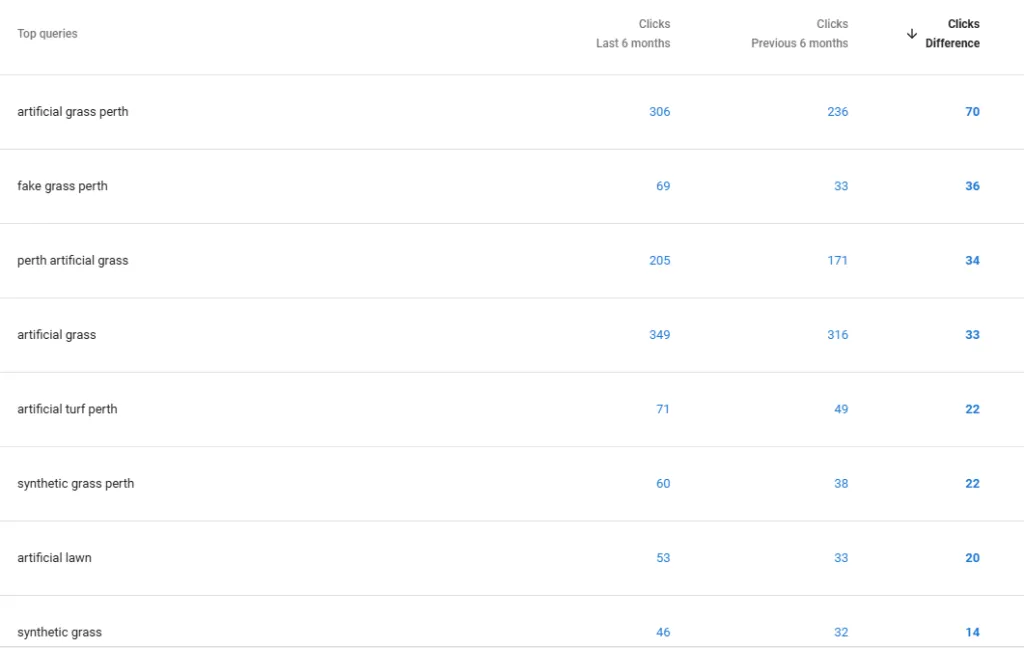Open the 'artificial turf perth' query

(67, 409)
